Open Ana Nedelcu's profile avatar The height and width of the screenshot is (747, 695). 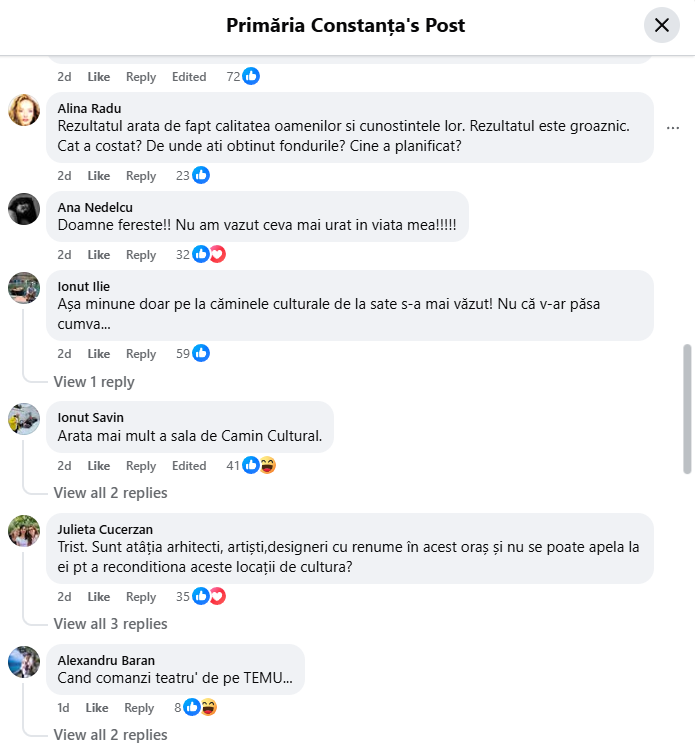point(24,208)
